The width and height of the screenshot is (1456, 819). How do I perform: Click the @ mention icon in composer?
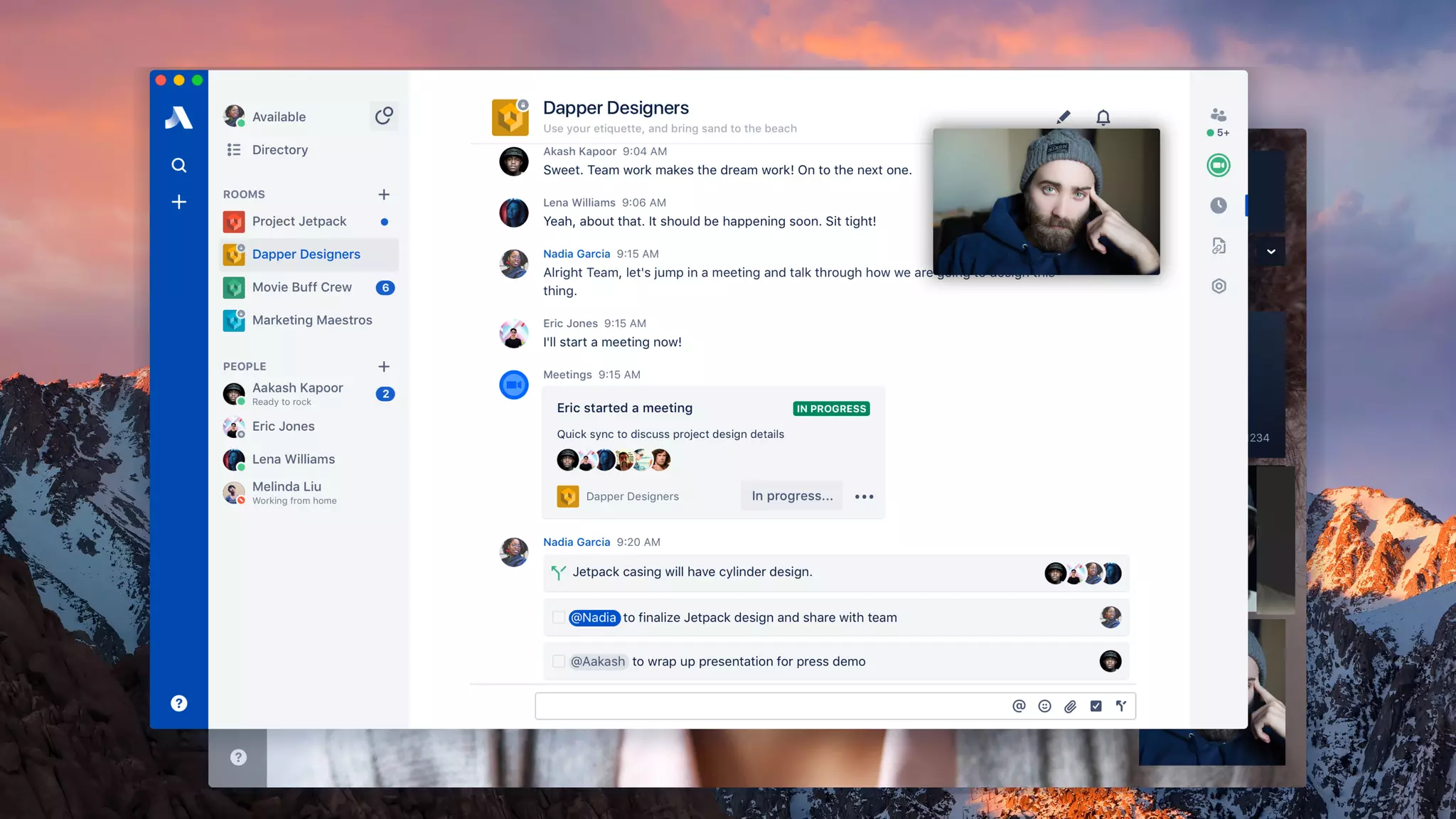[1019, 706]
